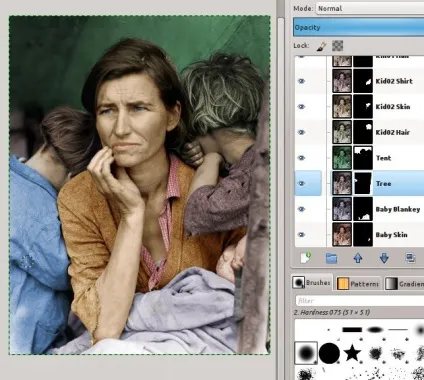Select the thin horizontal line brush
This screenshot has width=424, height=380.
click(x=398, y=330)
